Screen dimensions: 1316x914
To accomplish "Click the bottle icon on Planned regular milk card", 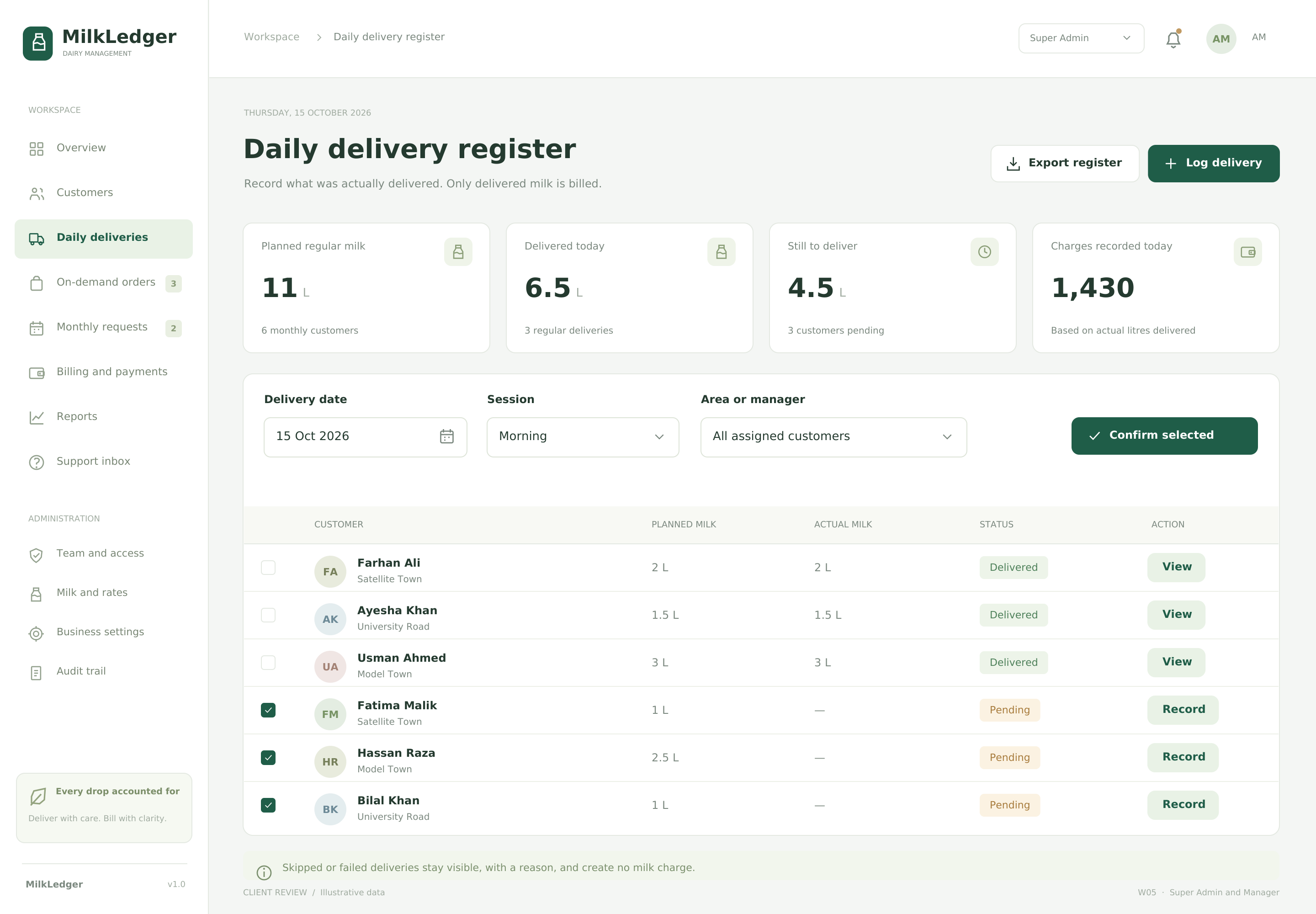I will point(458,252).
